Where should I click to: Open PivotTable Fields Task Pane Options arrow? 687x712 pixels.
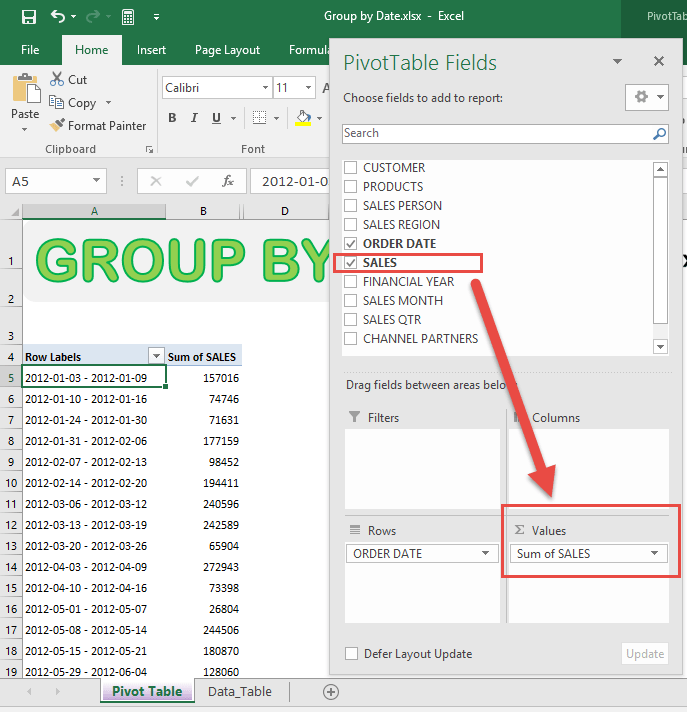pyautogui.click(x=618, y=61)
